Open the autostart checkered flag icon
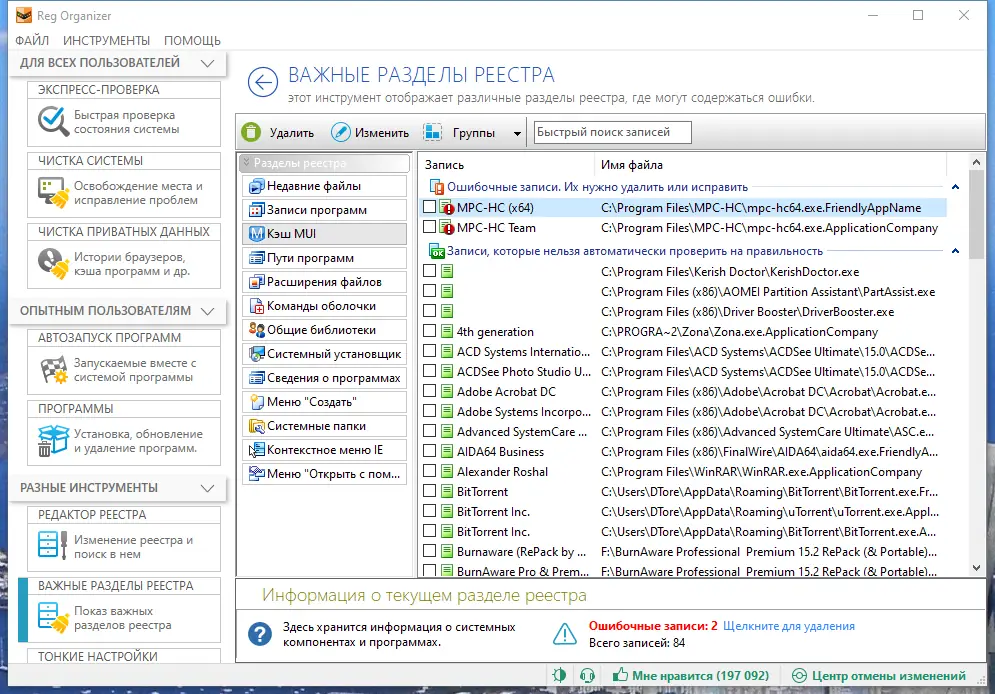 point(53,370)
